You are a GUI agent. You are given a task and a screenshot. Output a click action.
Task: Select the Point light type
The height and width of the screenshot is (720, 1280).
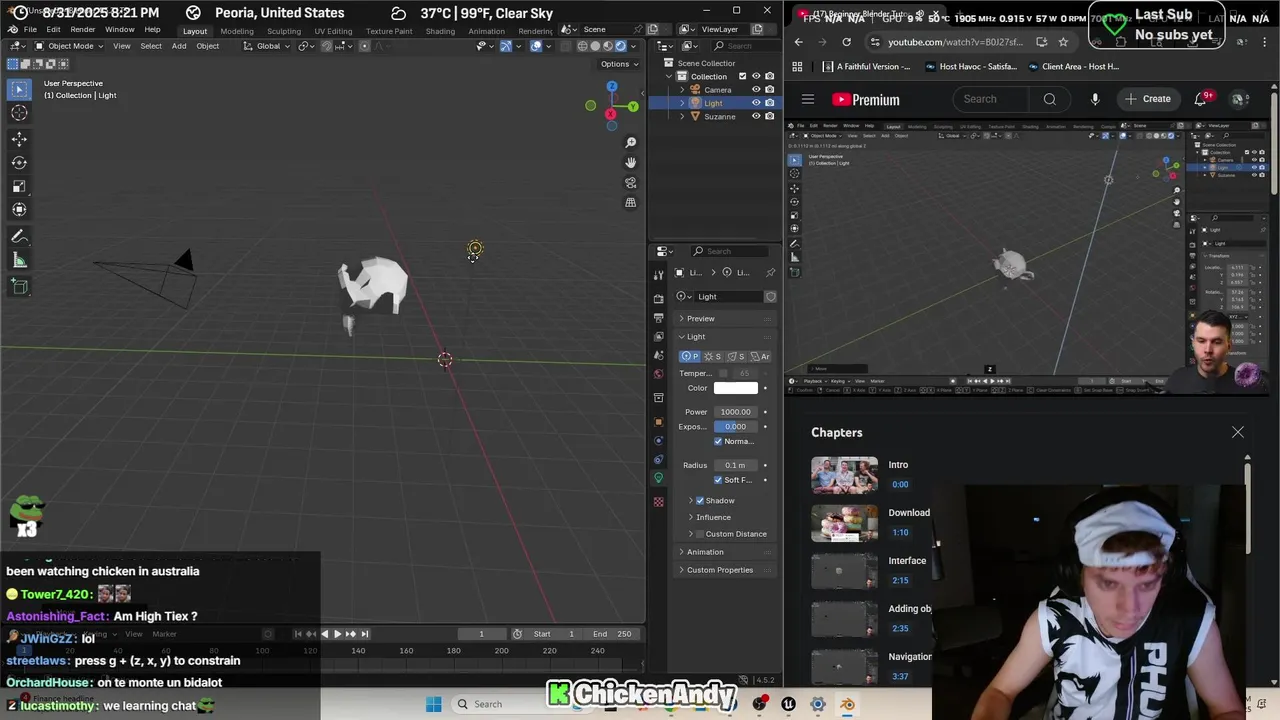tap(690, 356)
